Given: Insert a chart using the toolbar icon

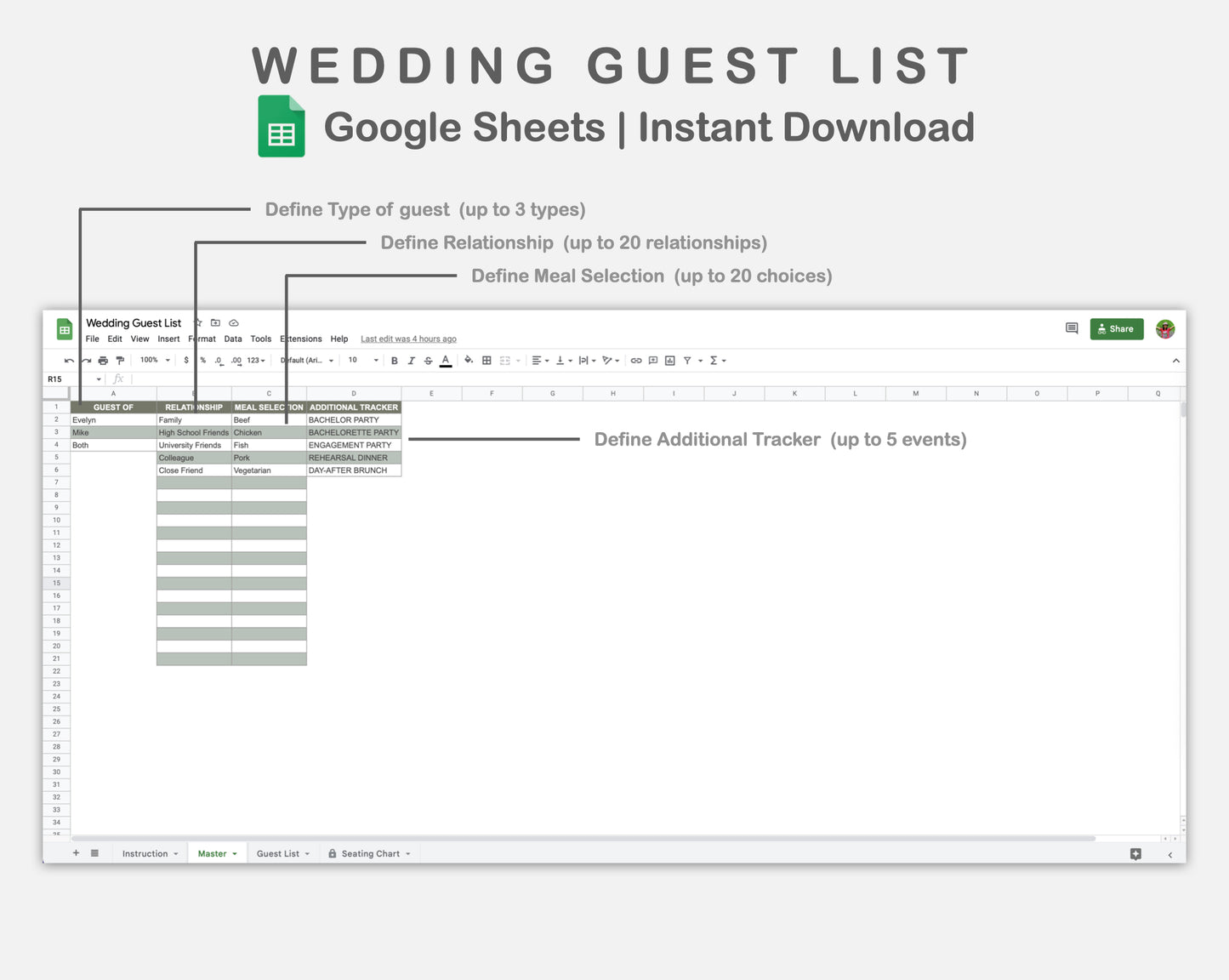Looking at the screenshot, I should point(669,360).
